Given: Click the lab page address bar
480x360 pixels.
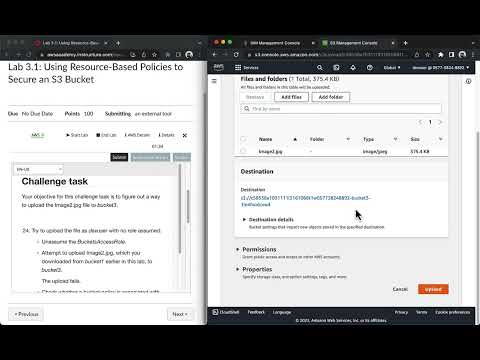Looking at the screenshot, I should tap(83, 55).
